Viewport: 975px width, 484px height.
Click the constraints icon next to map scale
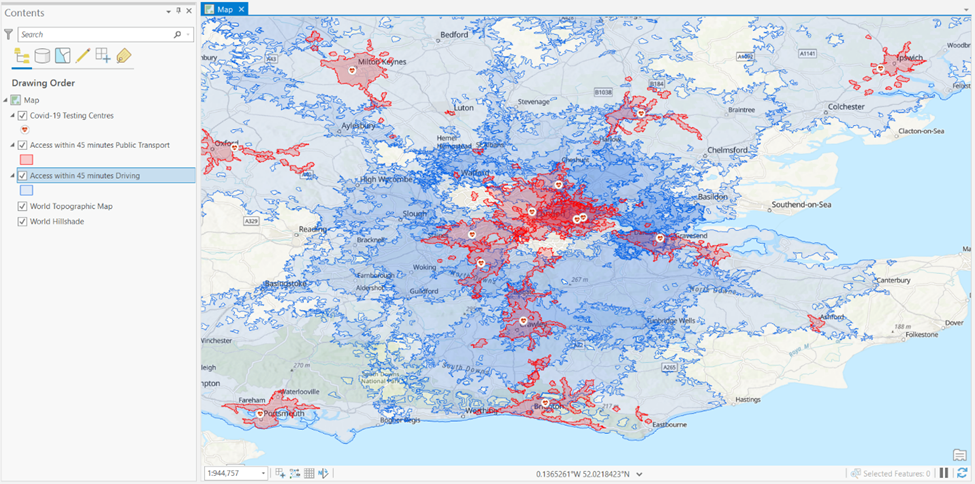click(x=280, y=473)
